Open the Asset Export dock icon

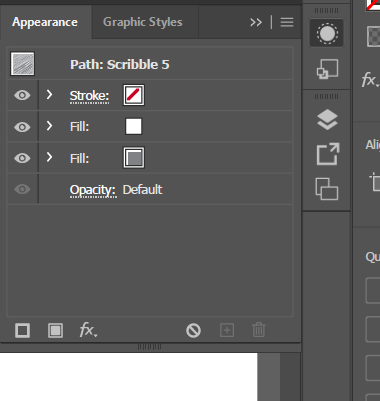[327, 154]
